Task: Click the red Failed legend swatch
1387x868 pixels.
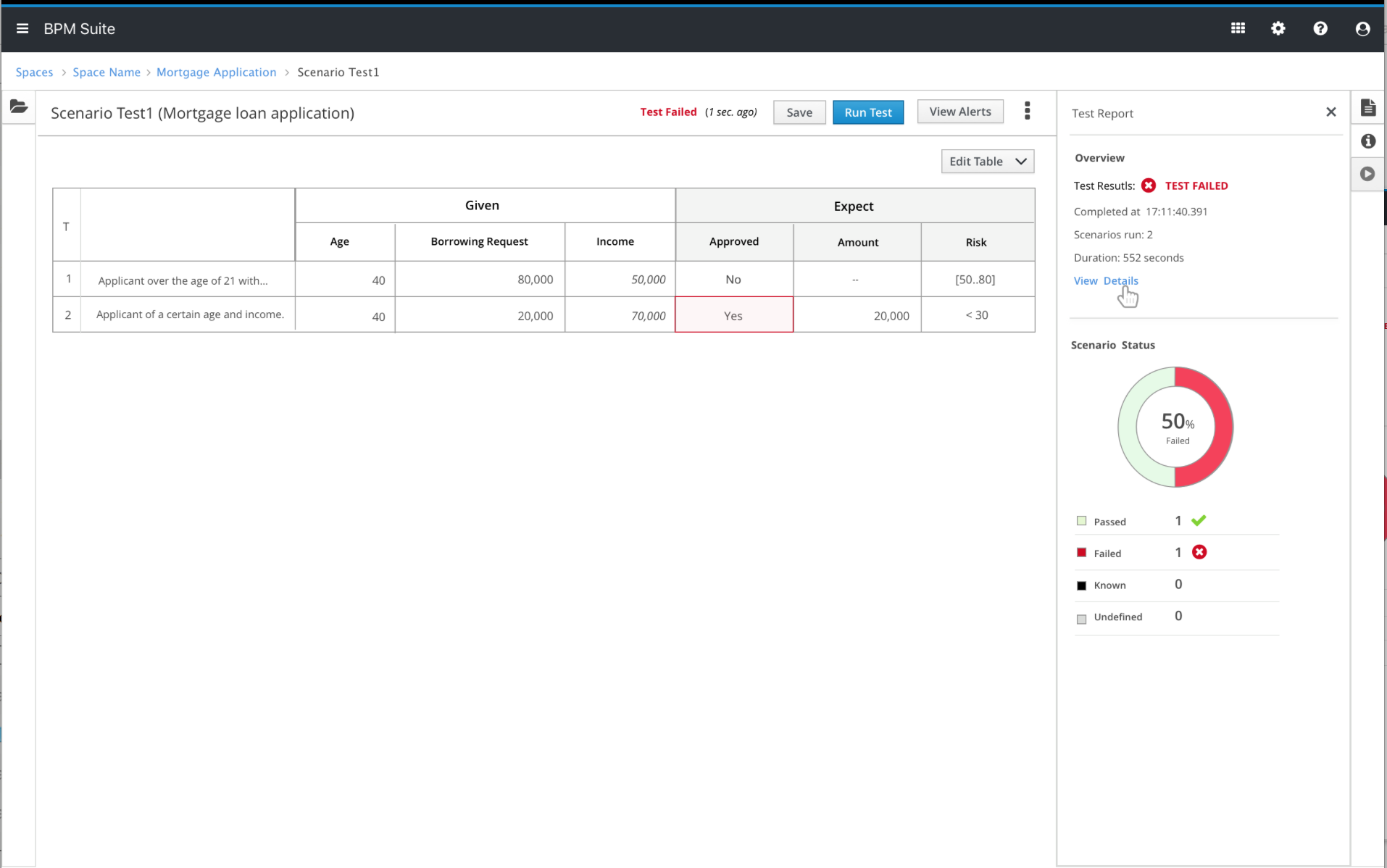Action: point(1081,553)
